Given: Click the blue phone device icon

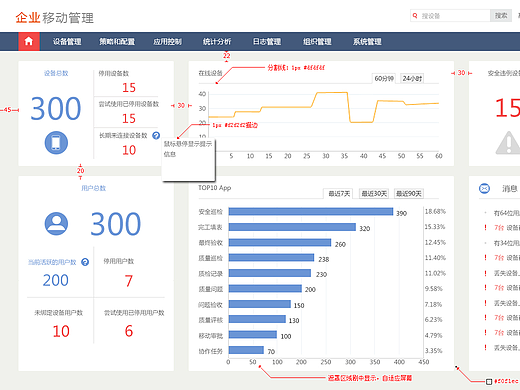Looking at the screenshot, I should [x=56, y=143].
